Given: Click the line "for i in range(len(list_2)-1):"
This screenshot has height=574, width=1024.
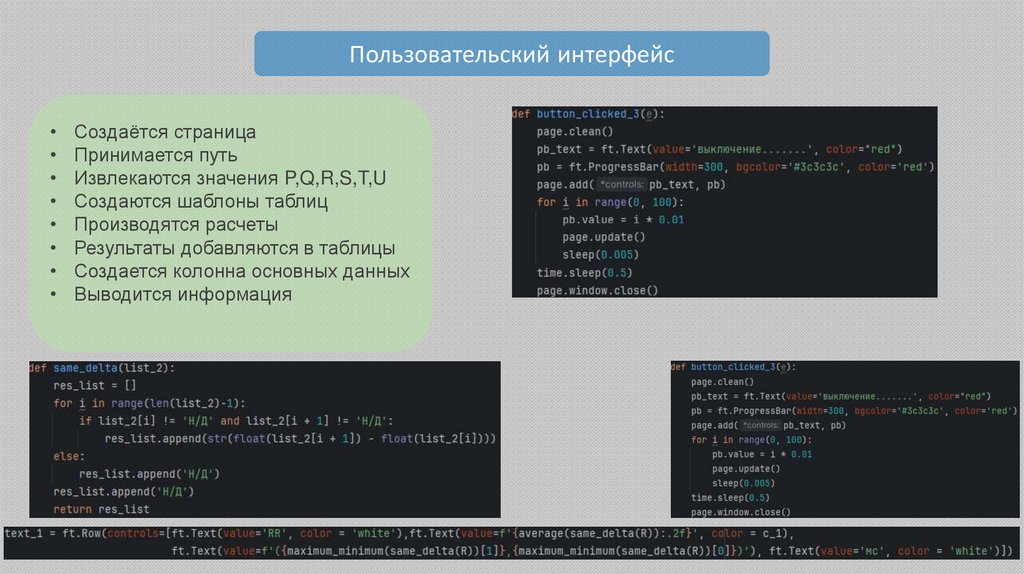Looking at the screenshot, I should [150, 404].
